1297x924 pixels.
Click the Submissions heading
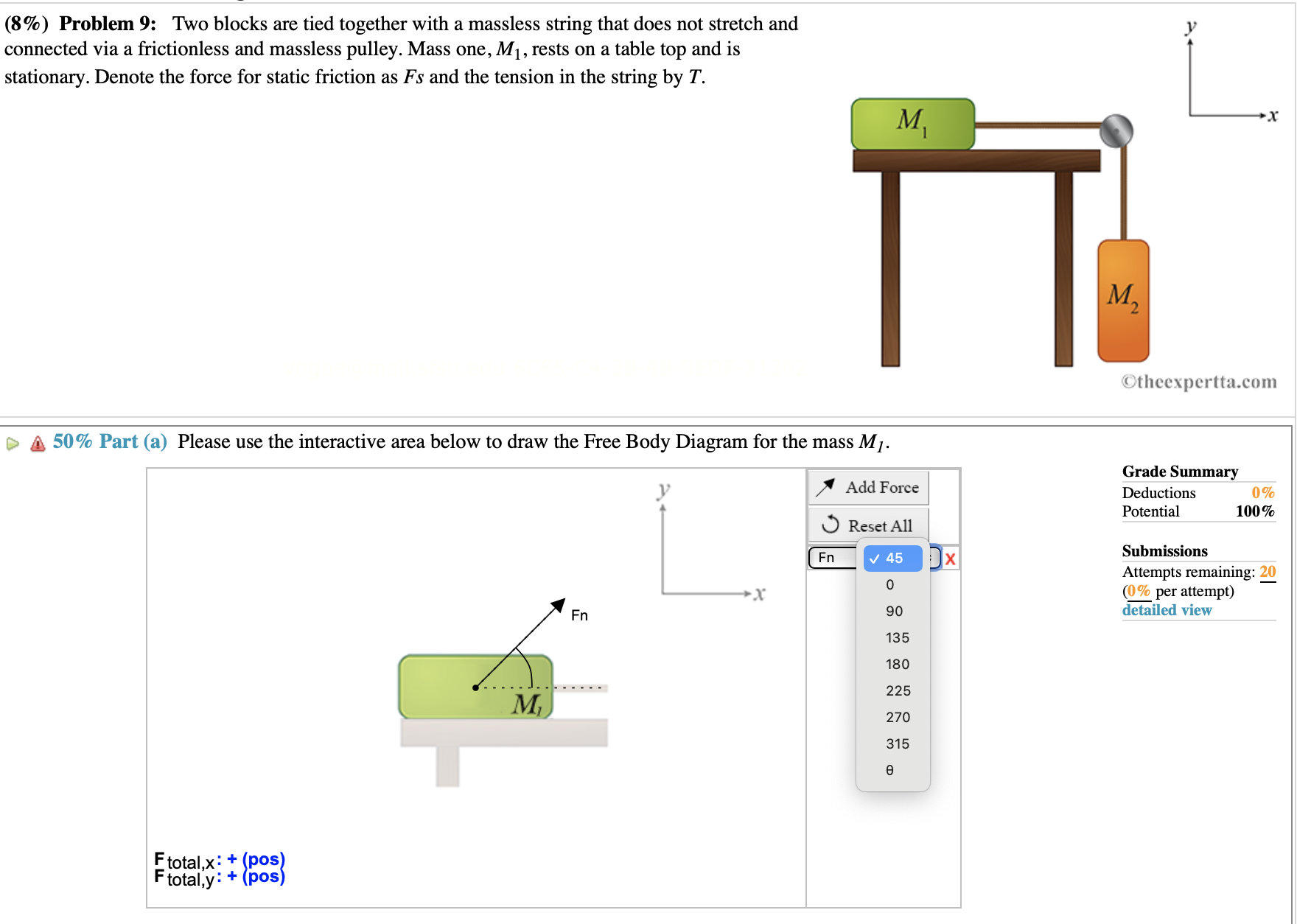pos(1164,551)
